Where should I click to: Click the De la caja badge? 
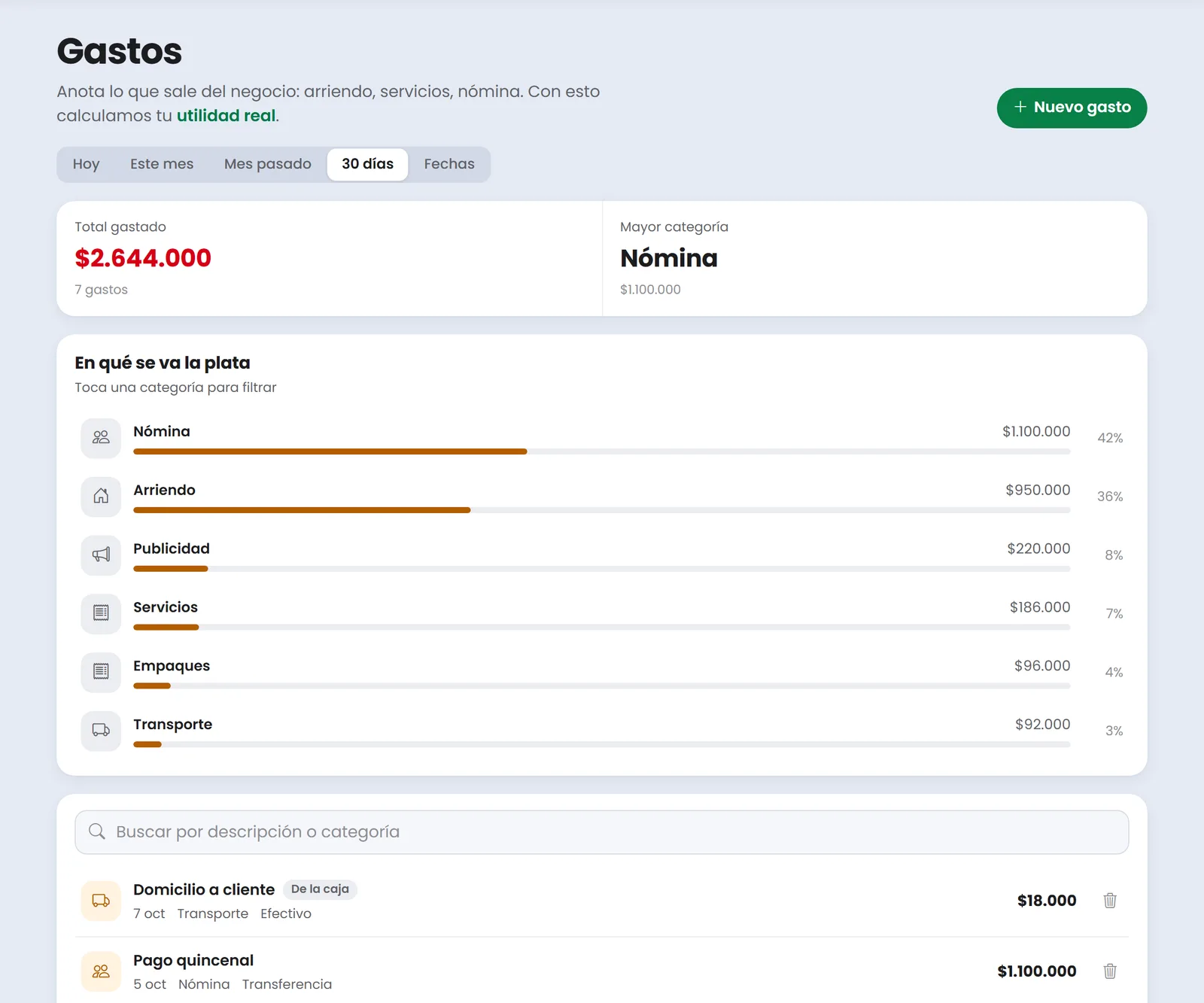320,889
